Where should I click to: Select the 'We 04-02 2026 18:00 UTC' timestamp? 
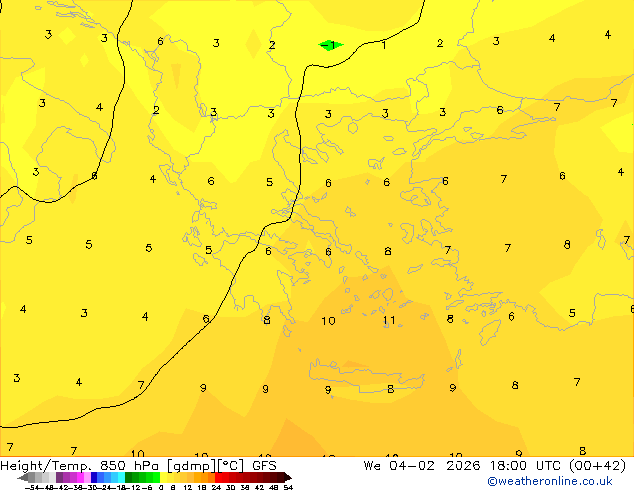[464, 466]
